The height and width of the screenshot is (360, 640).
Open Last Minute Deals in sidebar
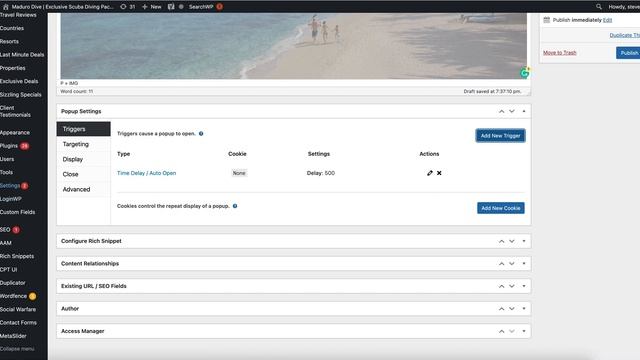[22, 55]
